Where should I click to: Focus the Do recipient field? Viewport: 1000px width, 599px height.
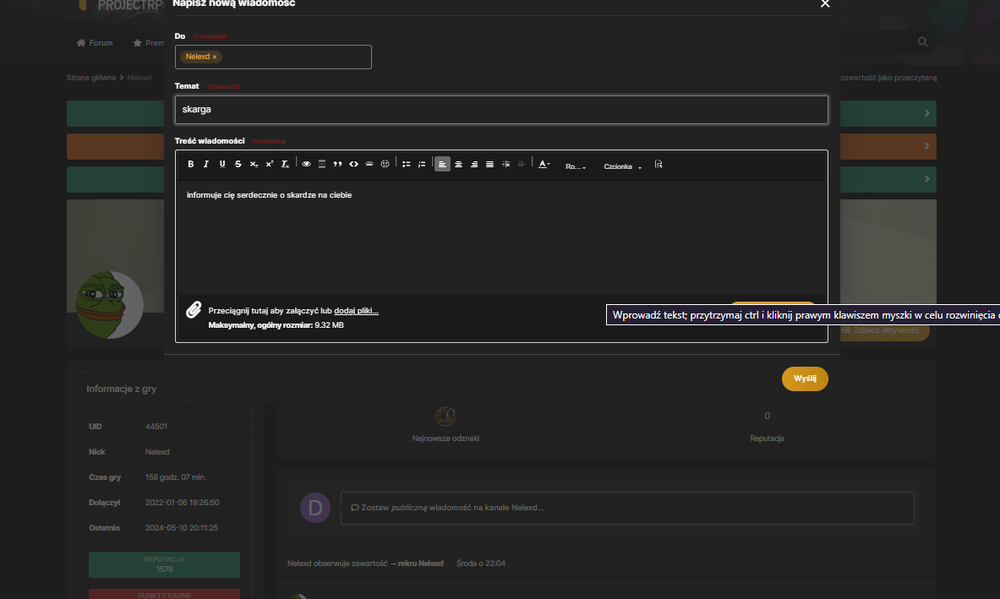point(273,57)
